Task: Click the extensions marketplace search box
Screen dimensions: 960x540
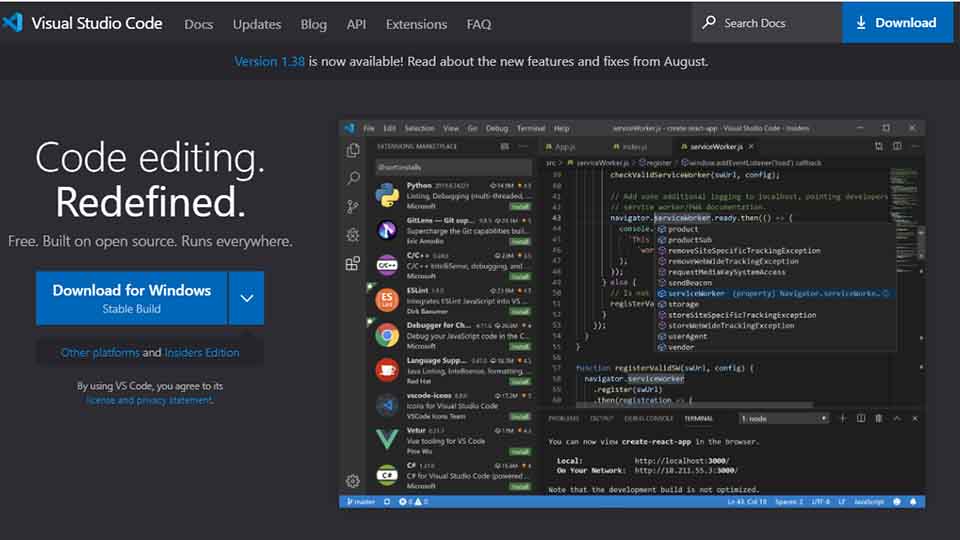Action: tap(454, 167)
